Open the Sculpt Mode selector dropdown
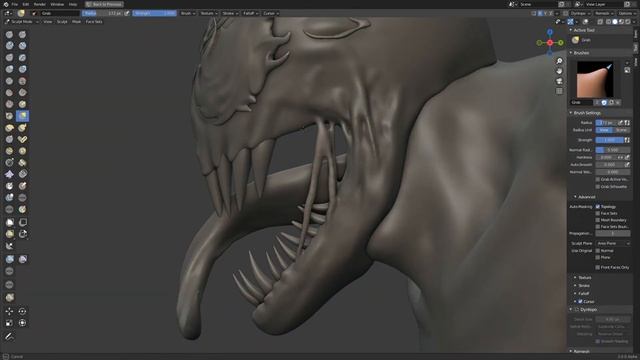640x360 pixels. pyautogui.click(x=21, y=22)
